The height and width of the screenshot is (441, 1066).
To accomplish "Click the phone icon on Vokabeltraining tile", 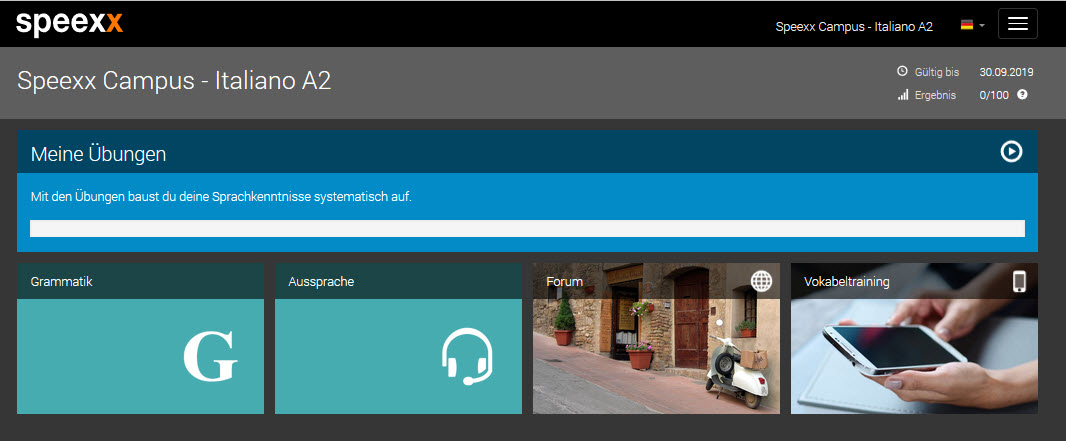I will (x=1019, y=281).
